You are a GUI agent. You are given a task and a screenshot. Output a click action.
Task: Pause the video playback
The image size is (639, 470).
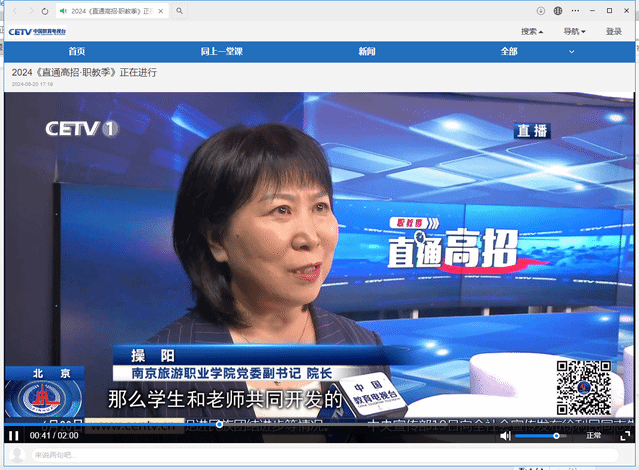click(x=15, y=436)
